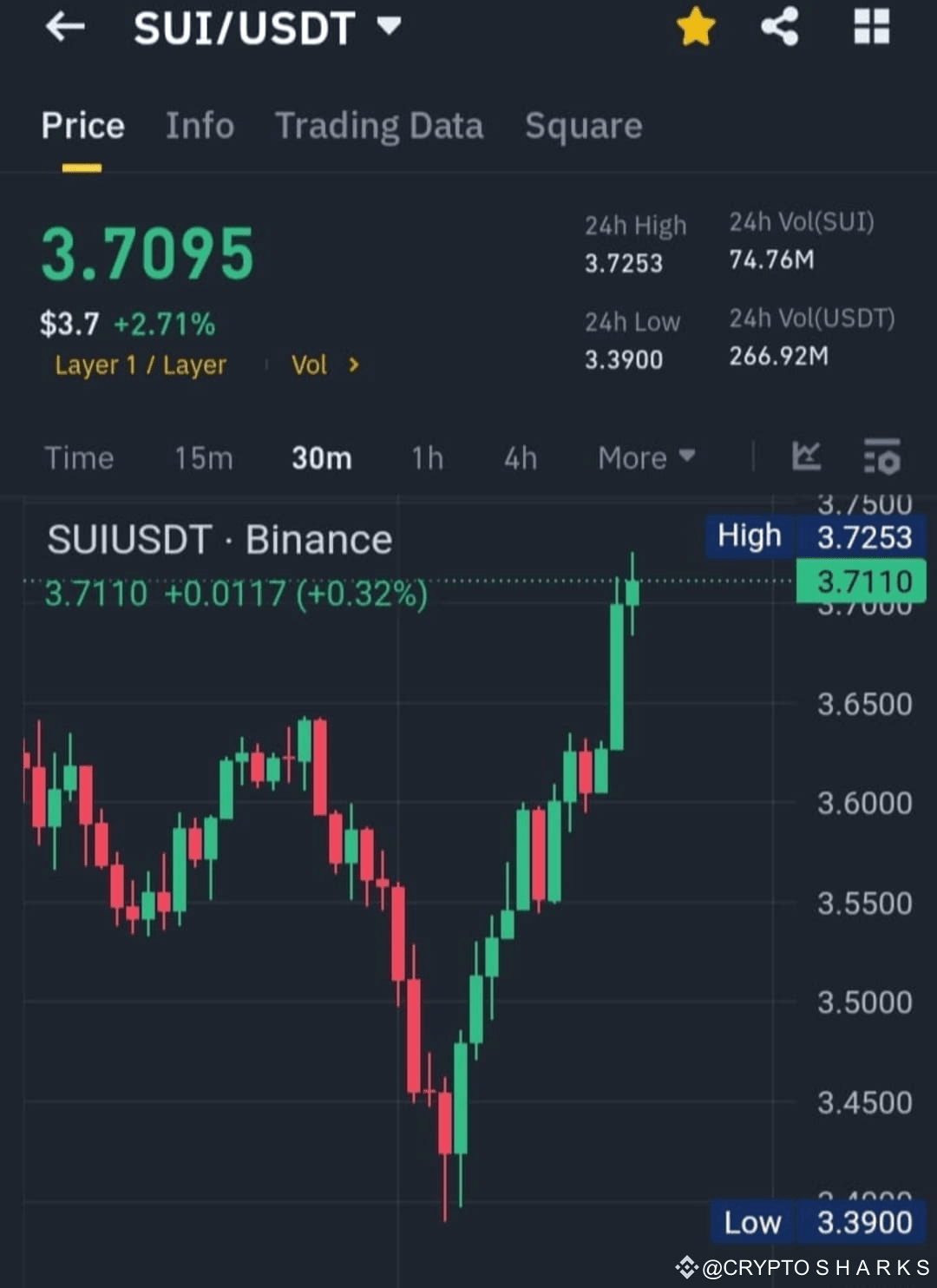
Task: Select the Time view option
Action: [79, 457]
